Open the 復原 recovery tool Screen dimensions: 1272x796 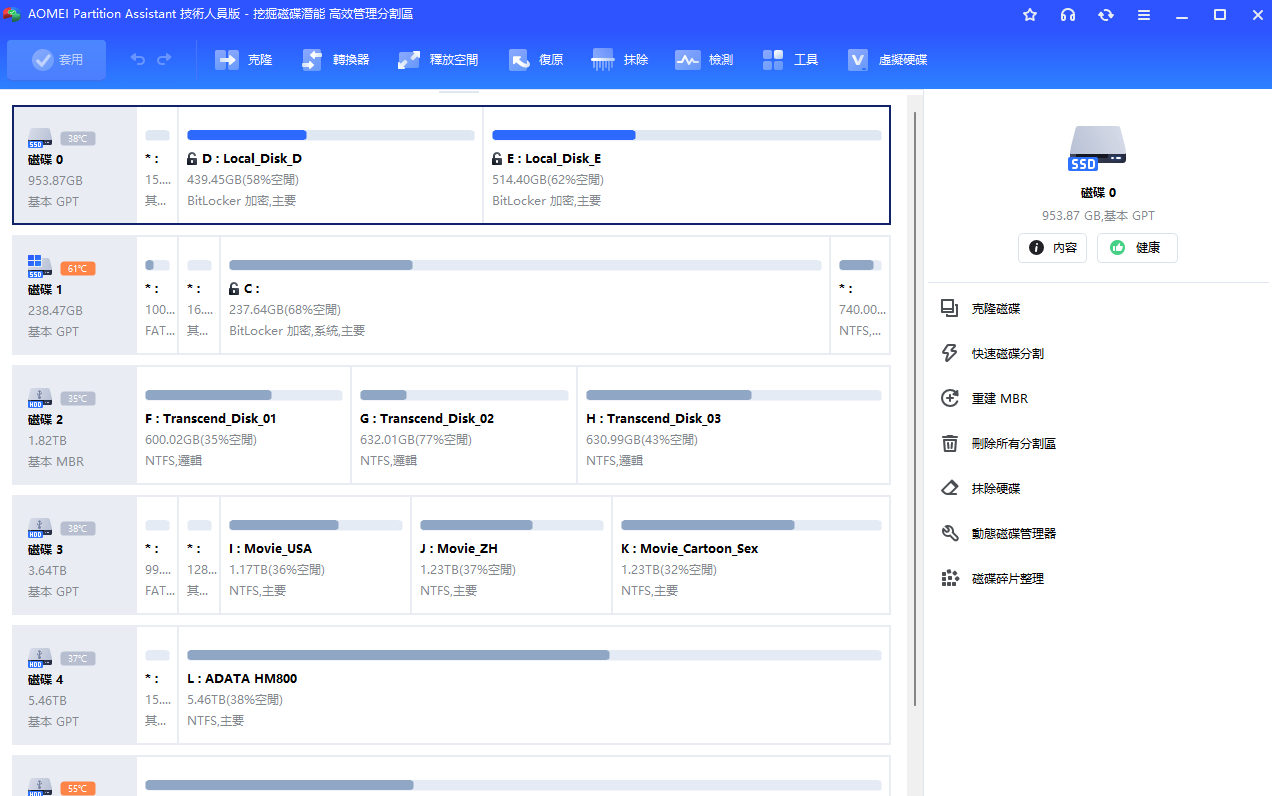point(536,60)
